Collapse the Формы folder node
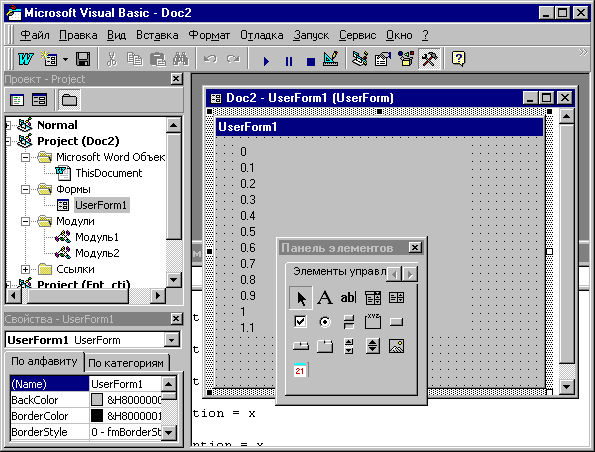595x452 pixels. click(x=25, y=189)
